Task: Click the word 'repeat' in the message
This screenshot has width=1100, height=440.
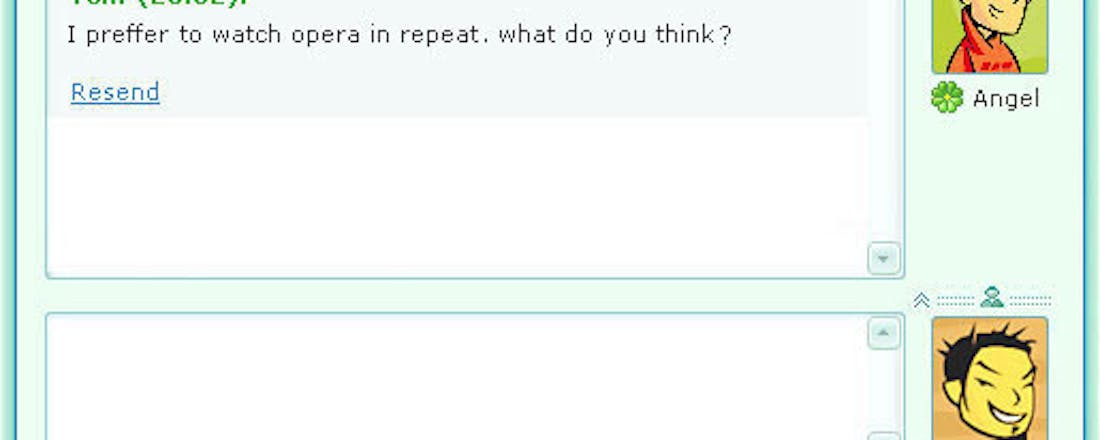Action: click(438, 36)
